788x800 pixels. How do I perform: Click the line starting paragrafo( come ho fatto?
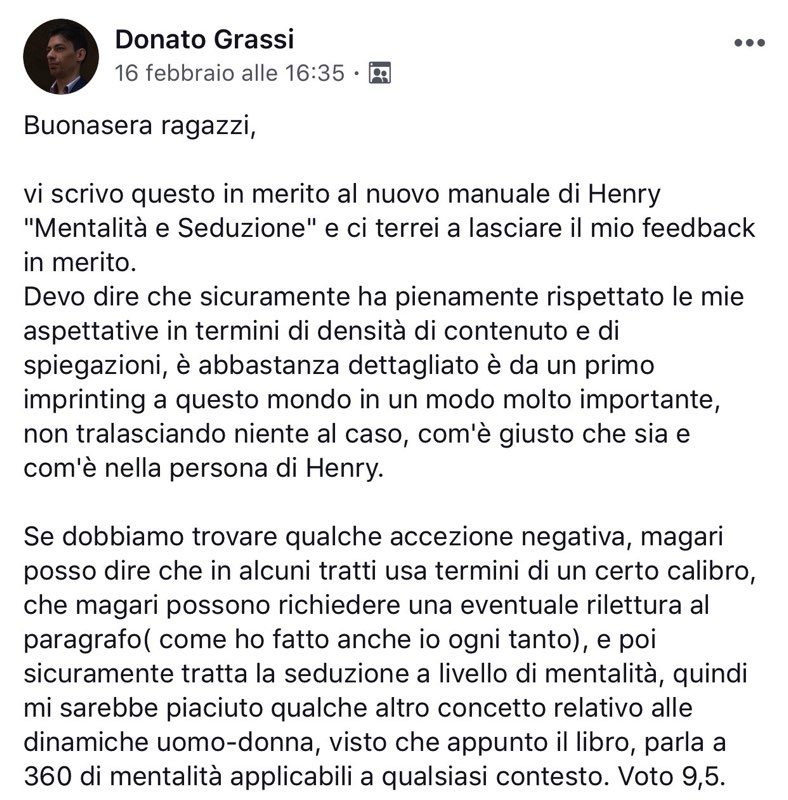pos(340,639)
